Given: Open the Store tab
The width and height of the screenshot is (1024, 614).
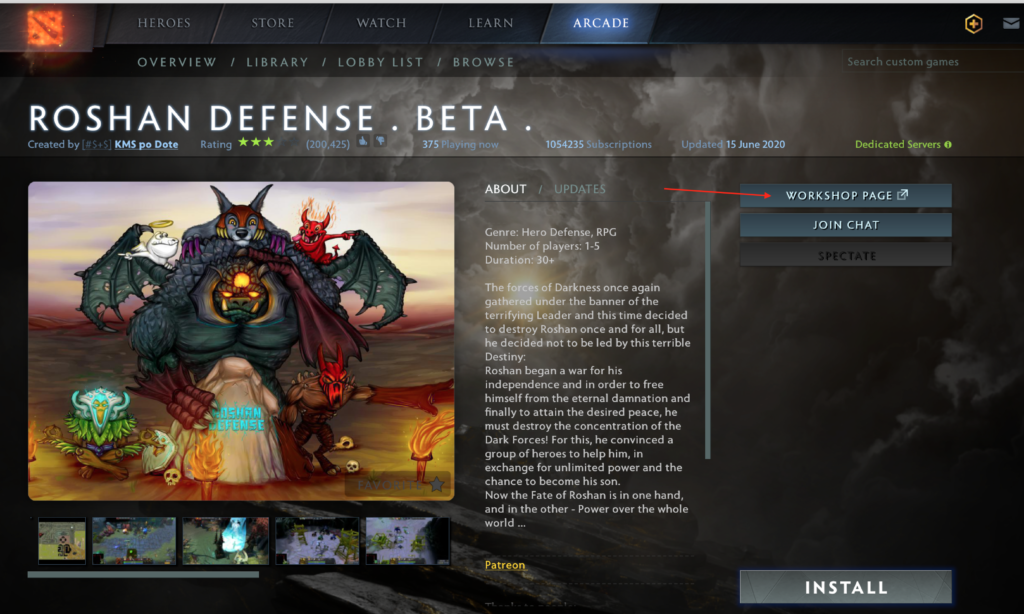Looking at the screenshot, I should click(x=272, y=23).
